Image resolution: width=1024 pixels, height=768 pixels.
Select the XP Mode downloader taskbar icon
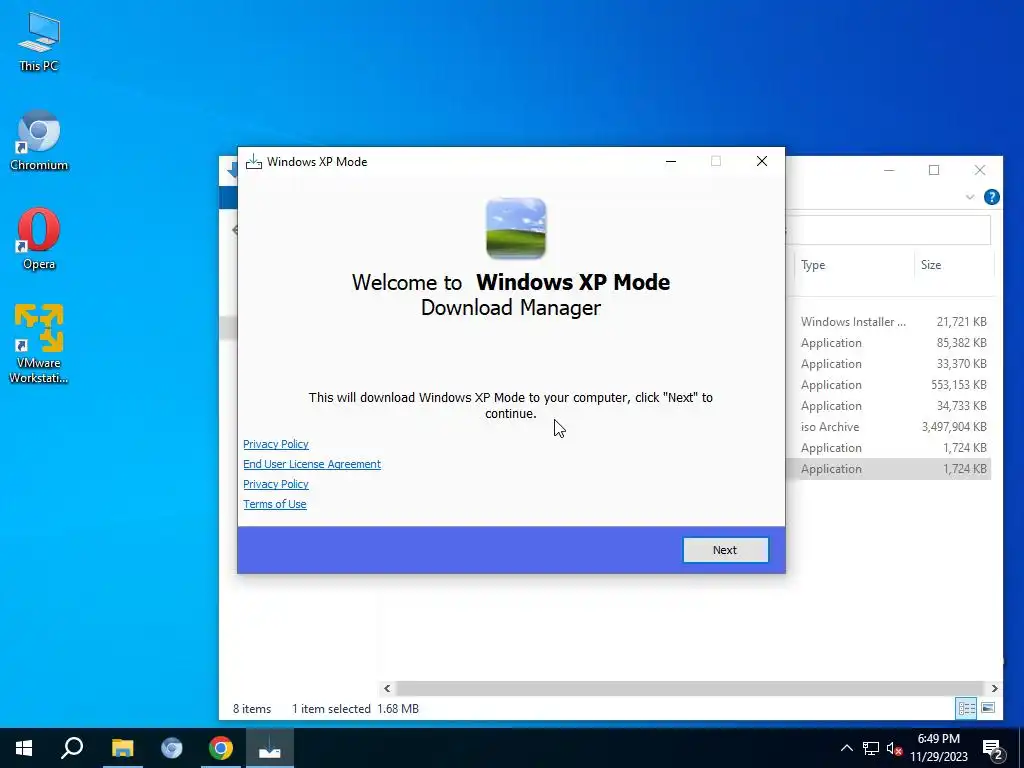coord(270,748)
